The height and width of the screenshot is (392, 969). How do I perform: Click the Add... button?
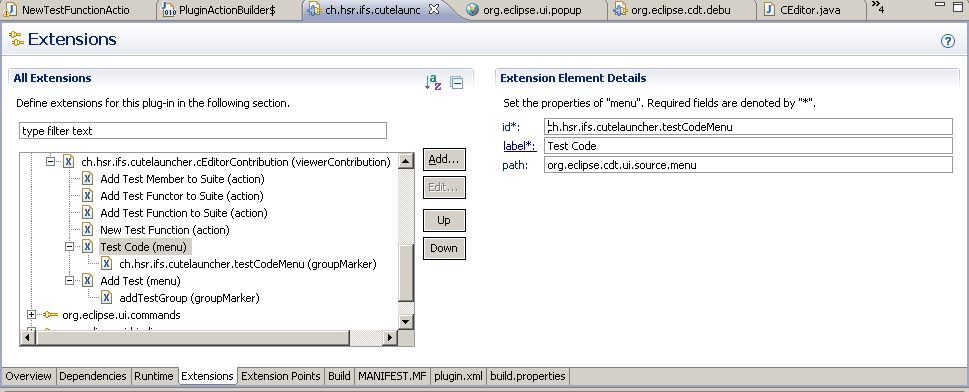point(444,160)
